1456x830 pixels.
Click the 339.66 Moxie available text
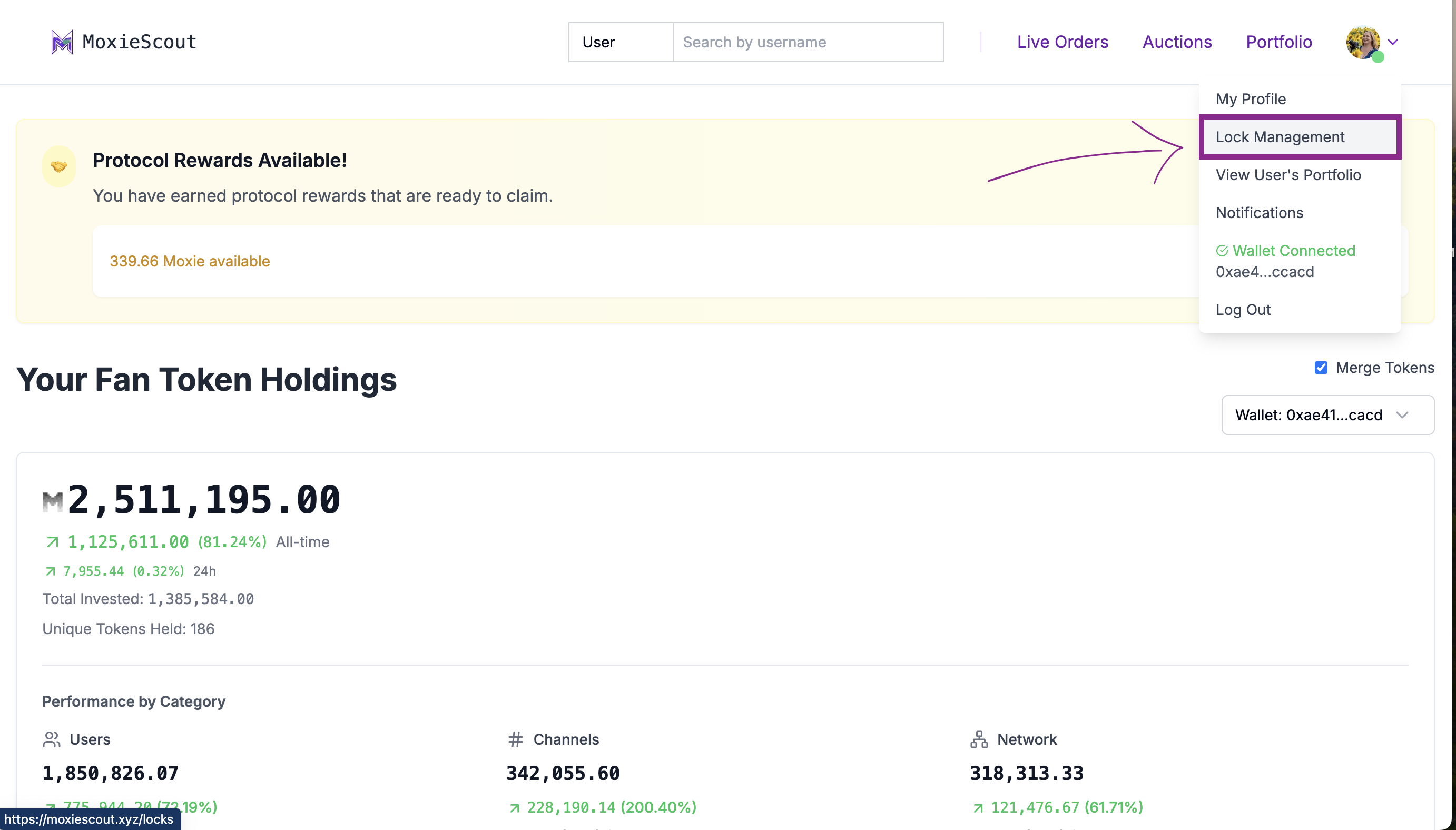190,261
